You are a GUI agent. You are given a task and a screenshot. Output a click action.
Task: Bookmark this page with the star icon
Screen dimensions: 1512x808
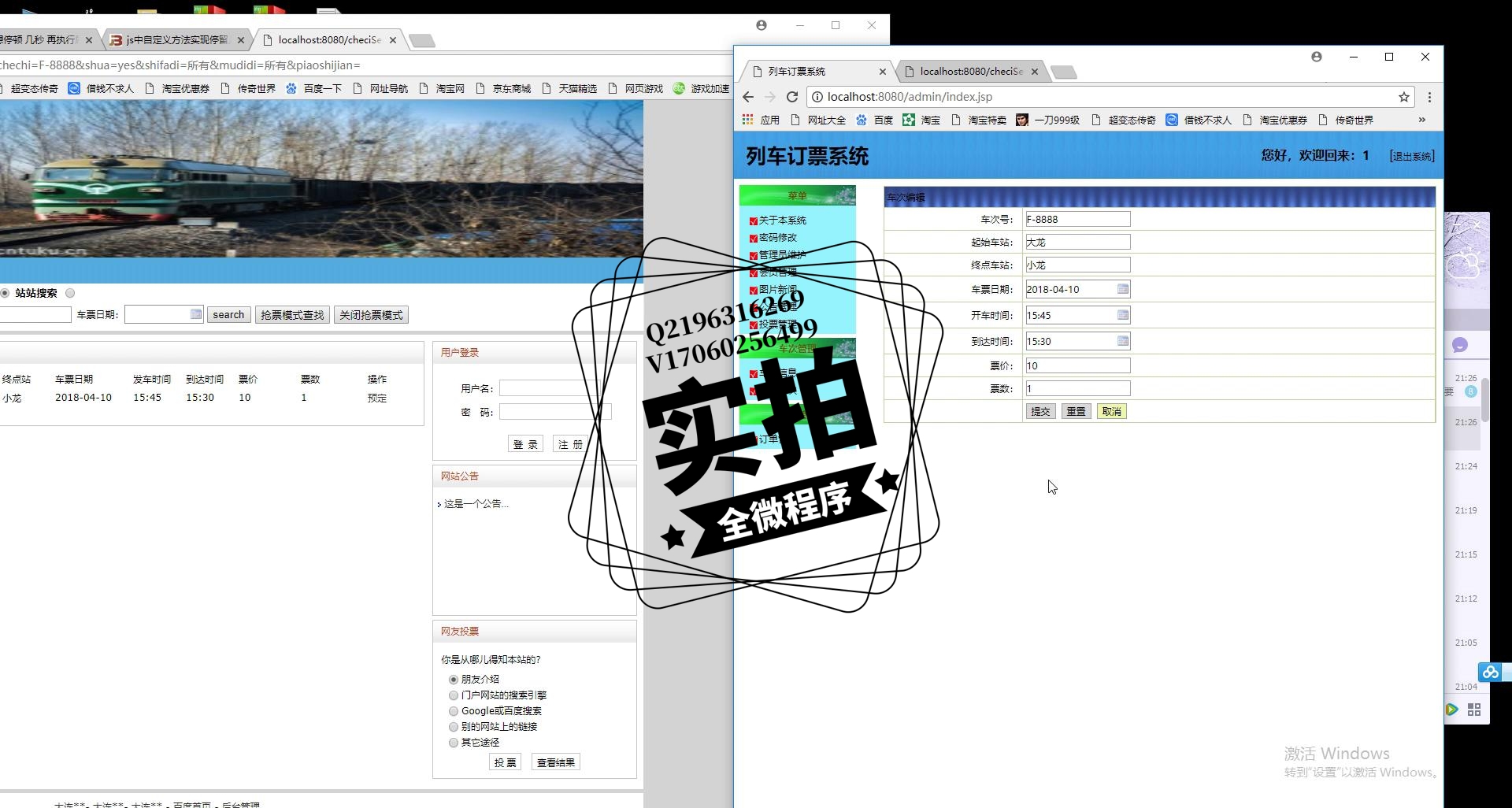click(1404, 97)
